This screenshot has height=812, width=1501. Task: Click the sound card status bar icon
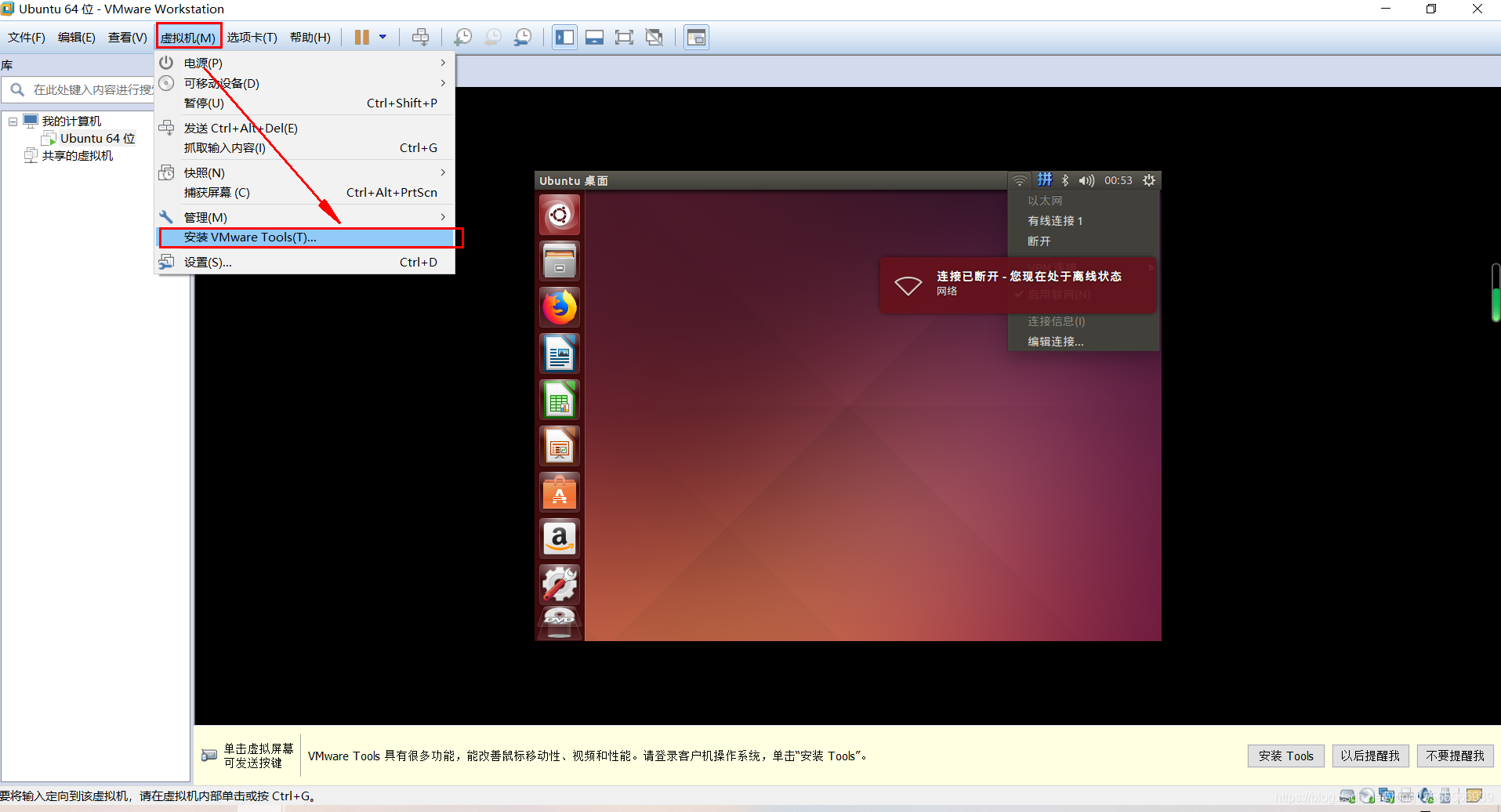coord(1426,796)
